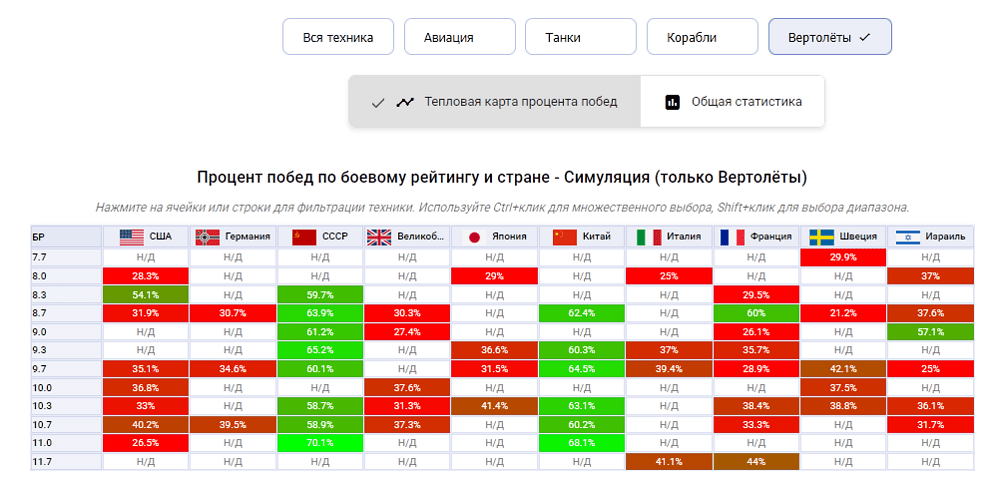This screenshot has height=482, width=1000.
Task: Select the red 29.9% Швеция cell
Action: coord(843,257)
